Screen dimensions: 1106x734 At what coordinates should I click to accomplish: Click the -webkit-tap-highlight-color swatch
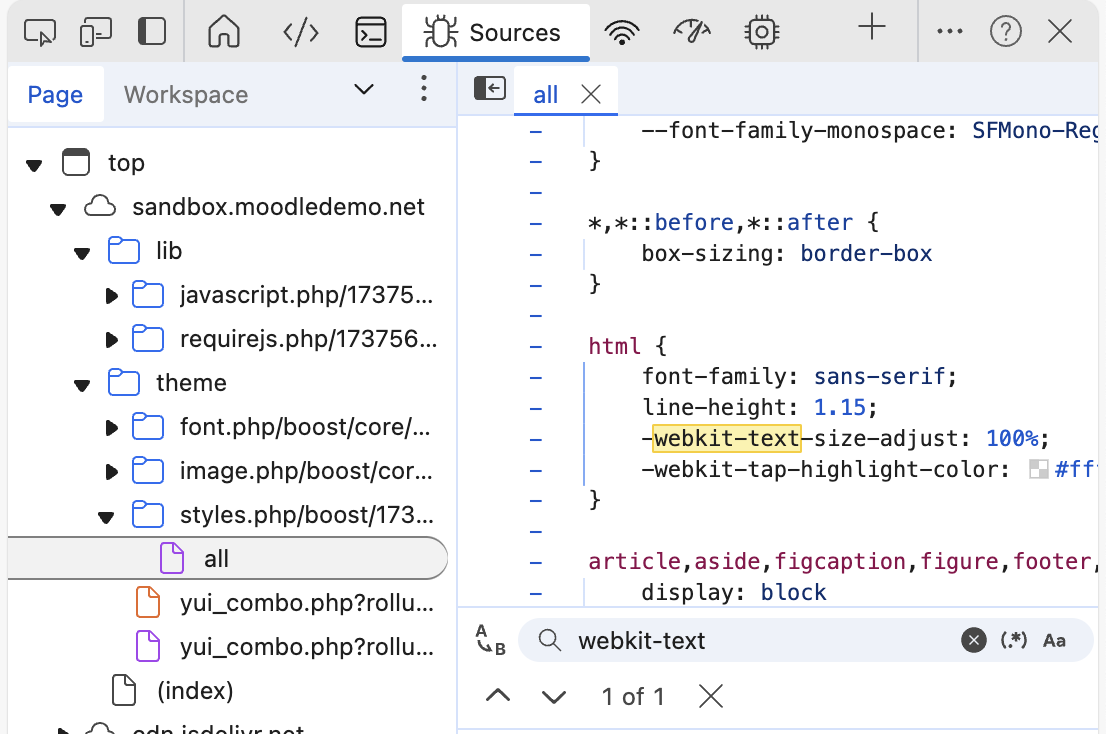pyautogui.click(x=1038, y=470)
